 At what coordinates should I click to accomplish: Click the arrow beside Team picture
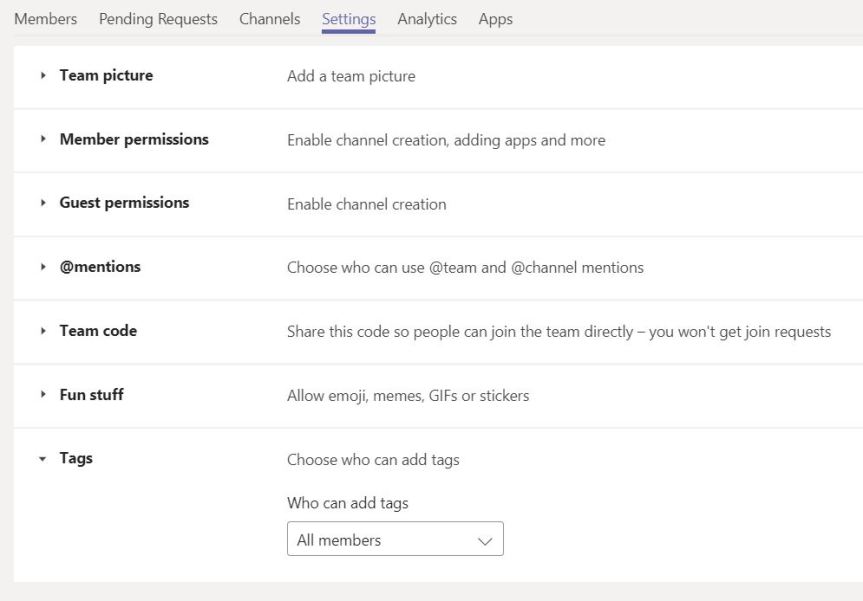pyautogui.click(x=42, y=76)
